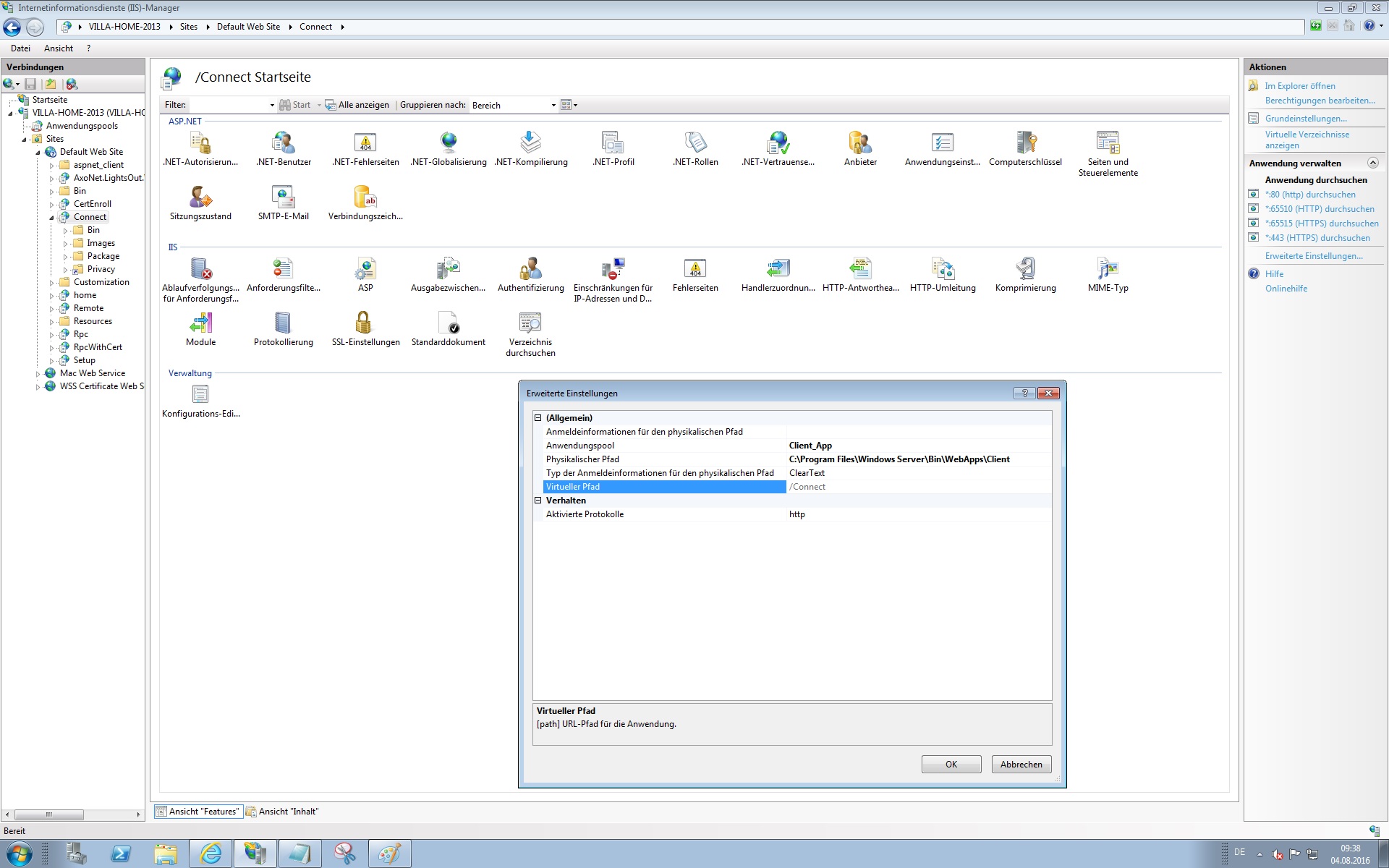The image size is (1389, 868).
Task: Collapse the Verhalten property group
Action: (x=538, y=501)
